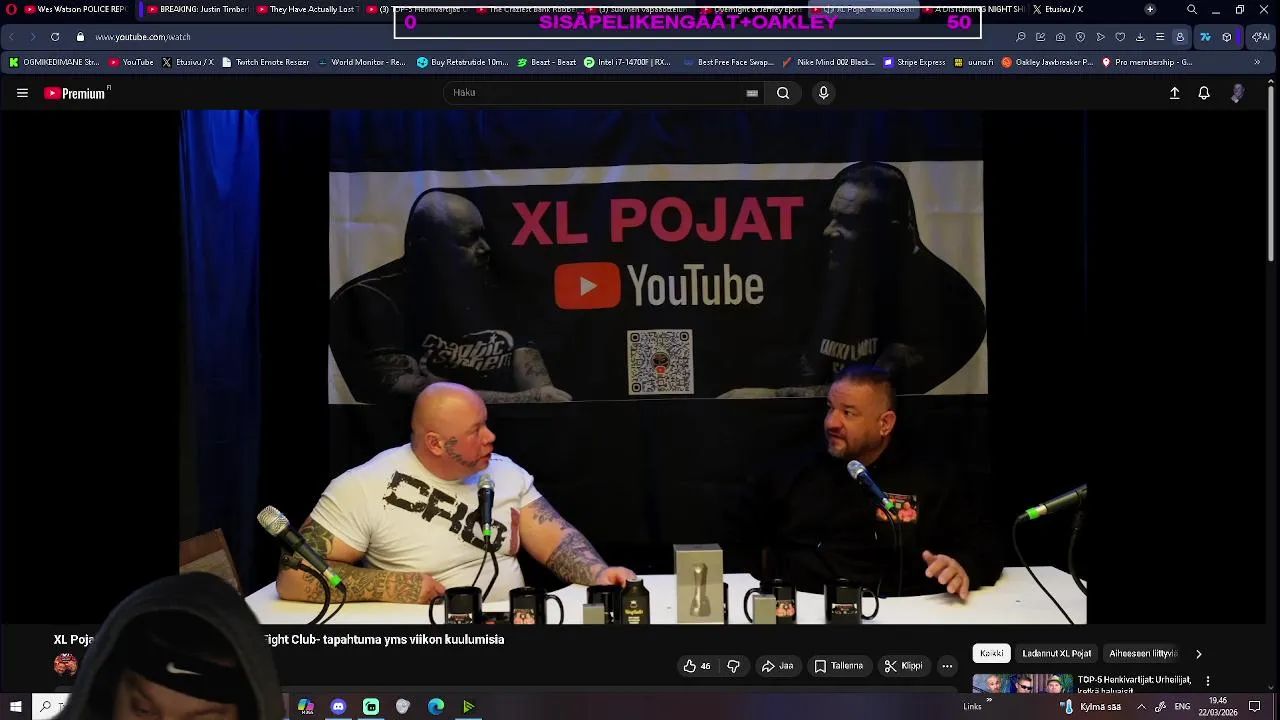Open the Intel i7-14700F bookmark
Image resolution: width=1280 pixels, height=720 pixels.
coord(627,62)
